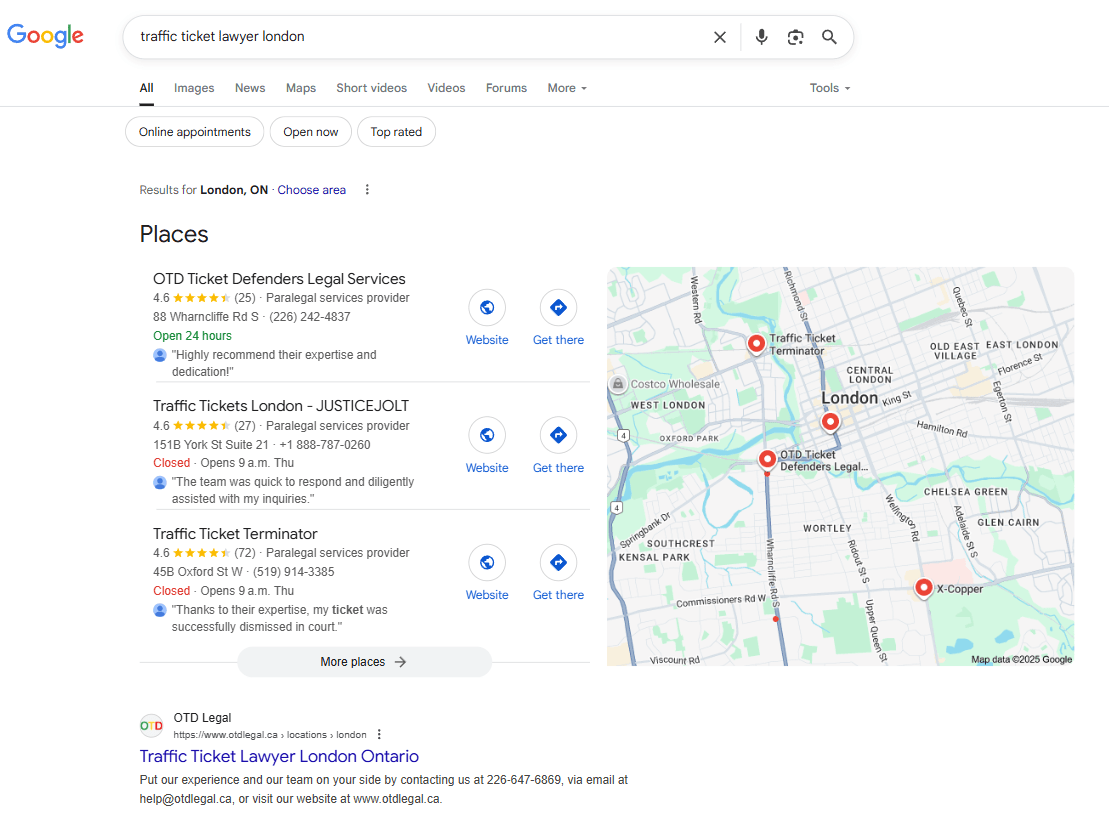Switch to the Images tab
The image size is (1109, 814).
(194, 88)
